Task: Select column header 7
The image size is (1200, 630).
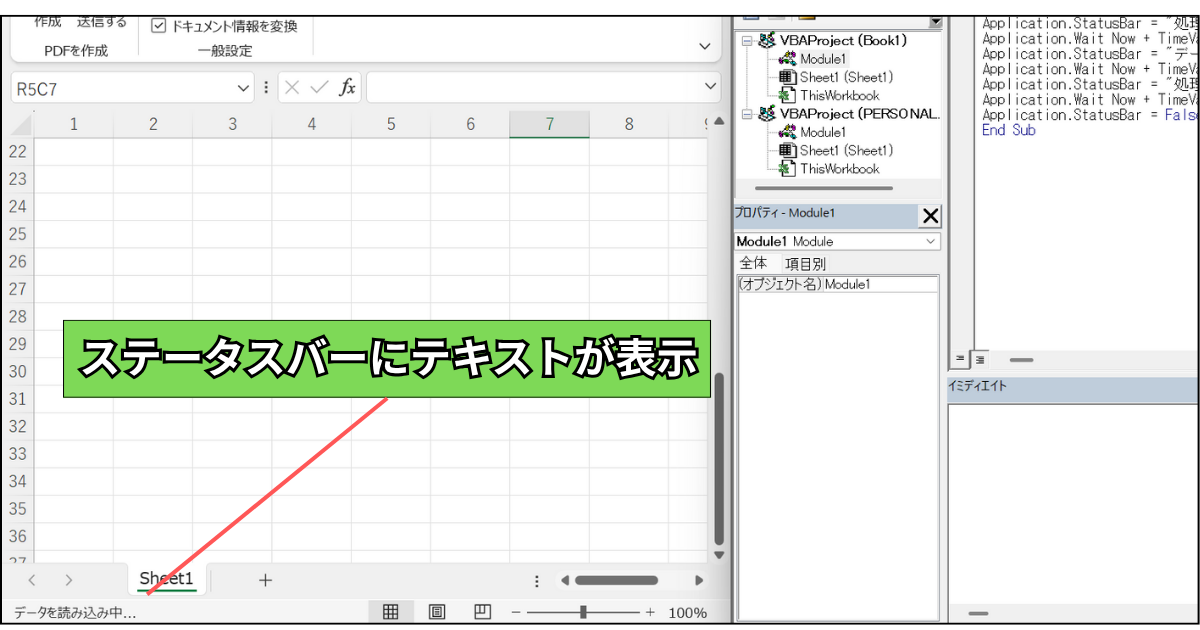Action: click(x=549, y=124)
